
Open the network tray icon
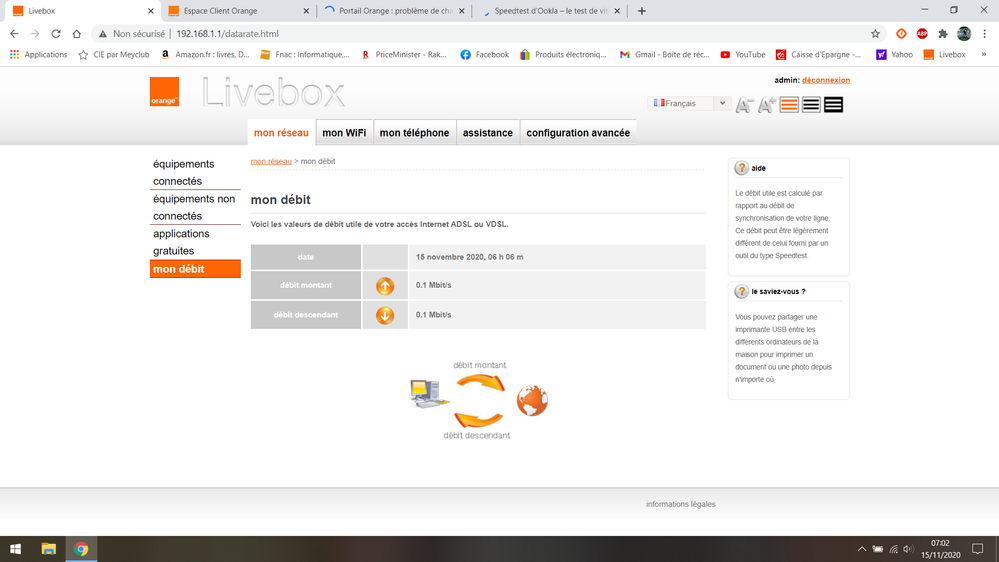893,549
